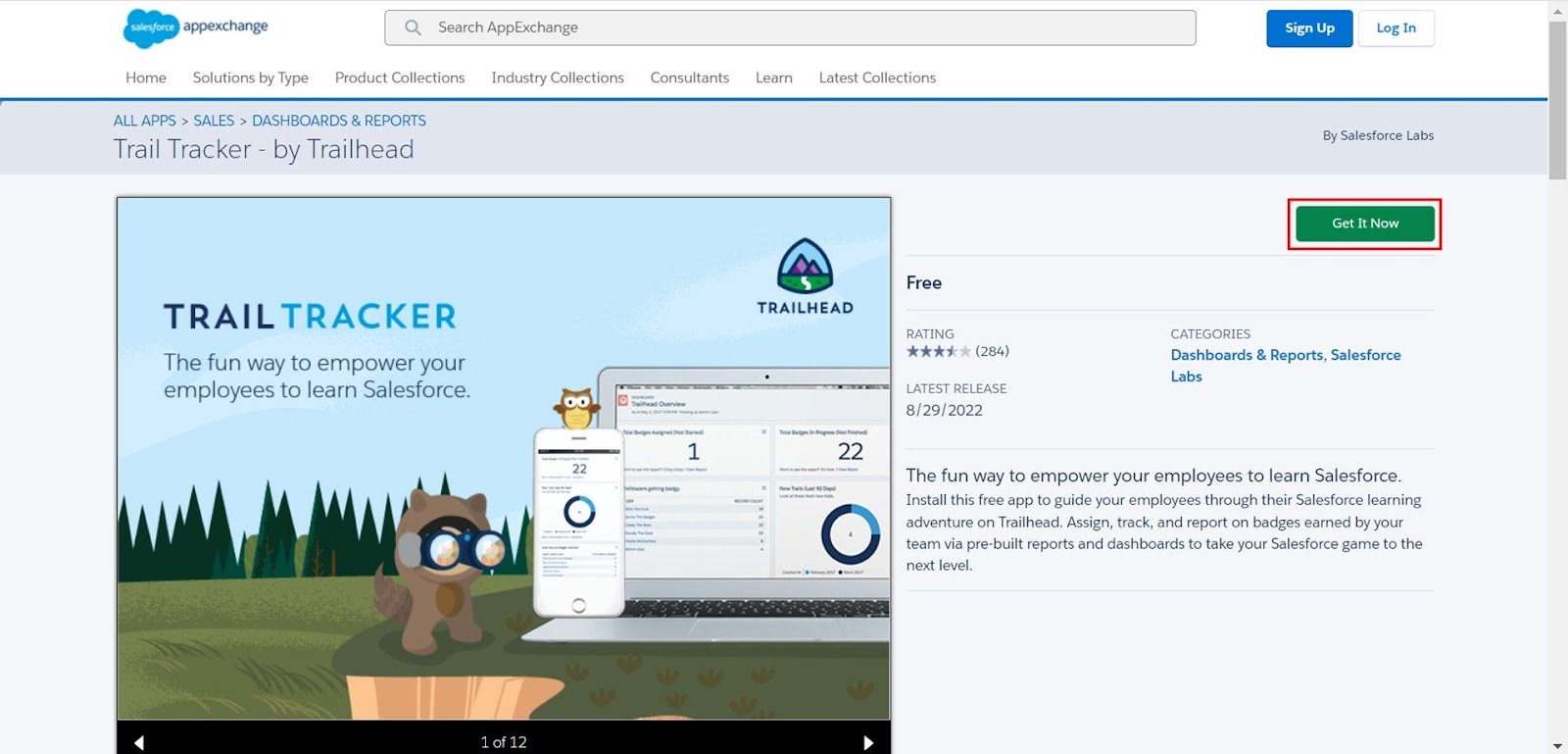This screenshot has width=1568, height=754.
Task: Follow the DASHBOARDS & REPORTS breadcrumb
Action: tap(339, 121)
